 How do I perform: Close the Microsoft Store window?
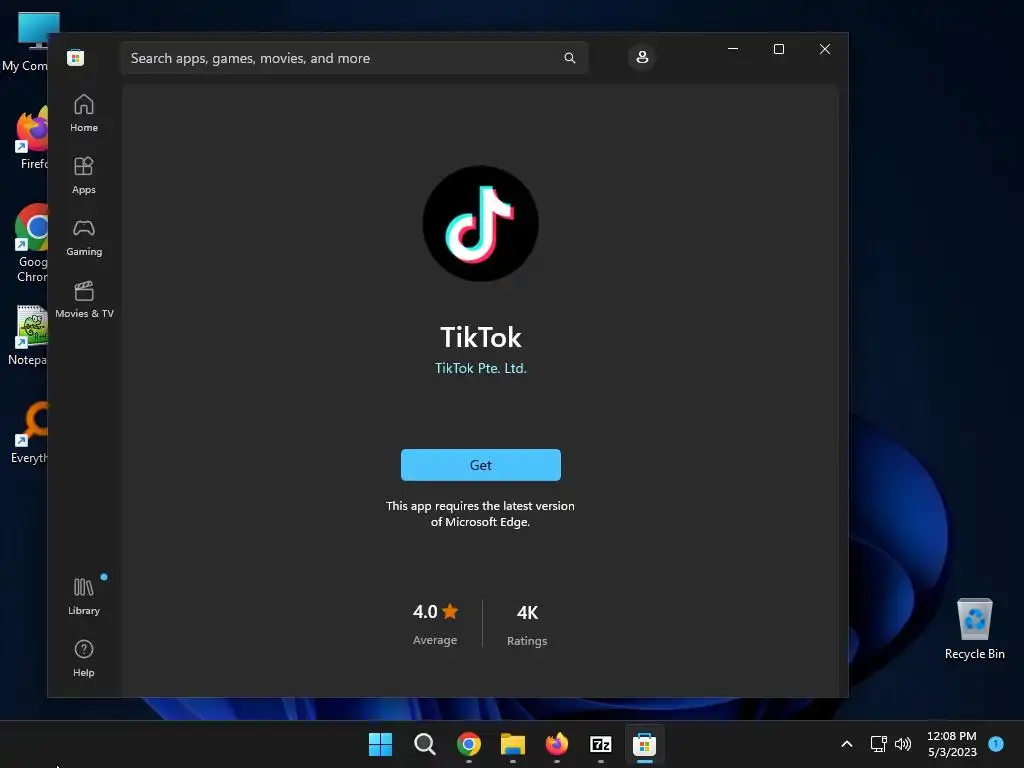[825, 49]
